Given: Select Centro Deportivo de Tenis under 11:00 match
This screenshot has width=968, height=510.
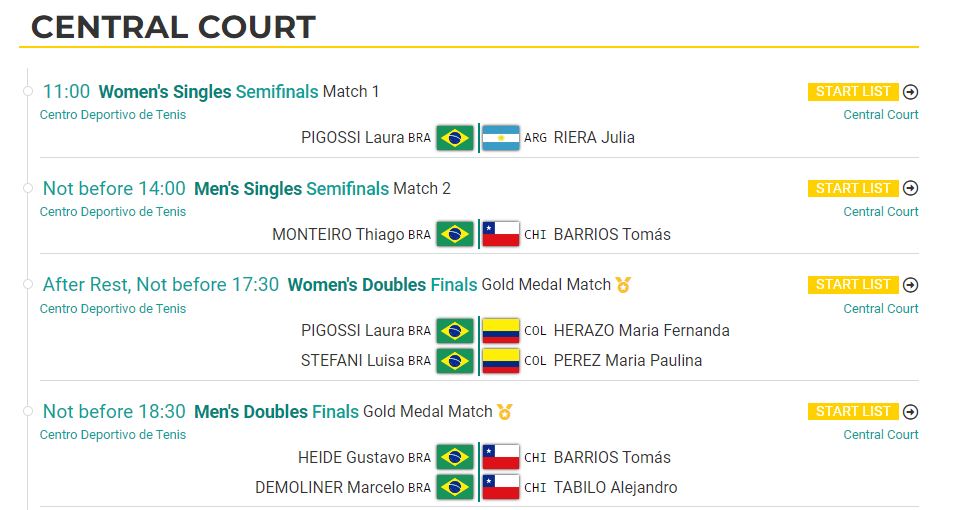Looking at the screenshot, I should (113, 115).
